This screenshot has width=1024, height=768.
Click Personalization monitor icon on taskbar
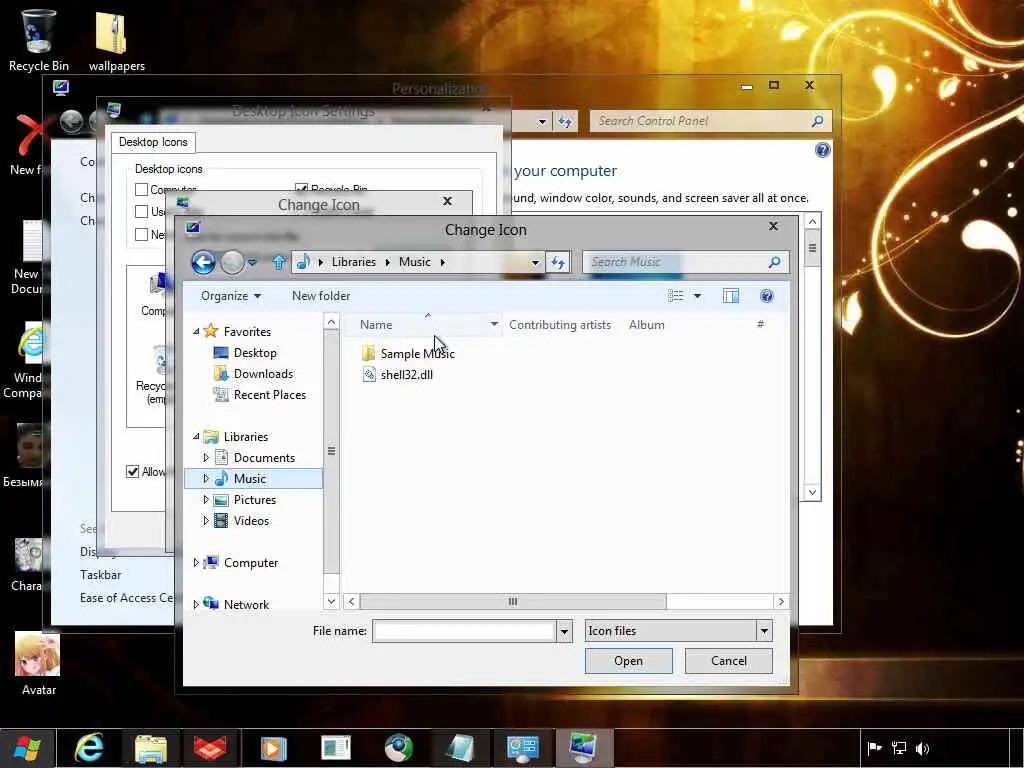[583, 748]
